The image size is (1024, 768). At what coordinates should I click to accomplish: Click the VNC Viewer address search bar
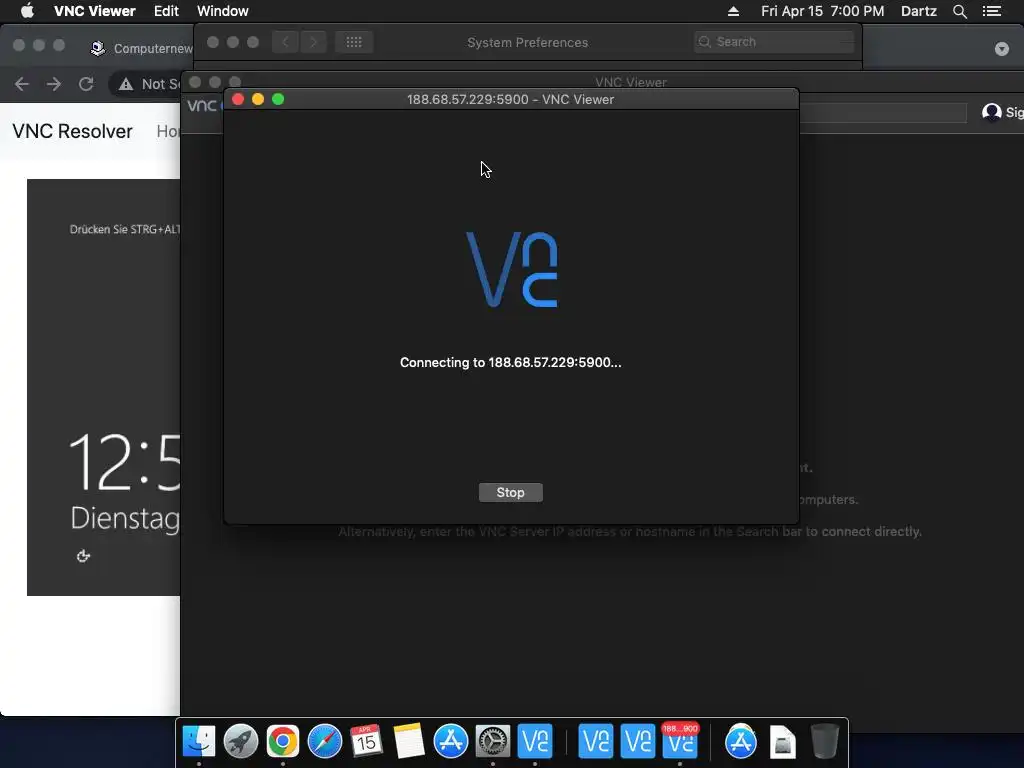click(x=883, y=112)
